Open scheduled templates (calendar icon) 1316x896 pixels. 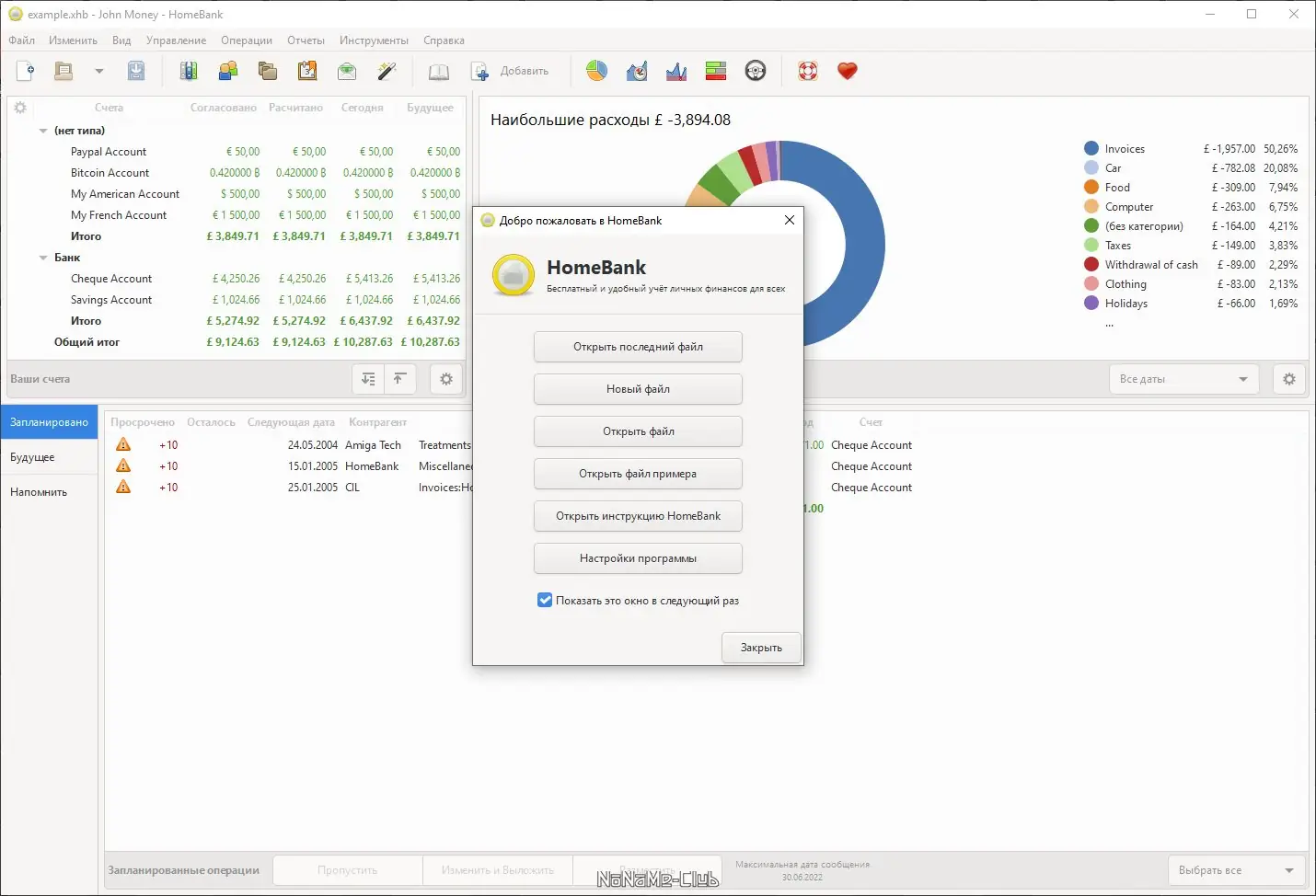[x=307, y=71]
